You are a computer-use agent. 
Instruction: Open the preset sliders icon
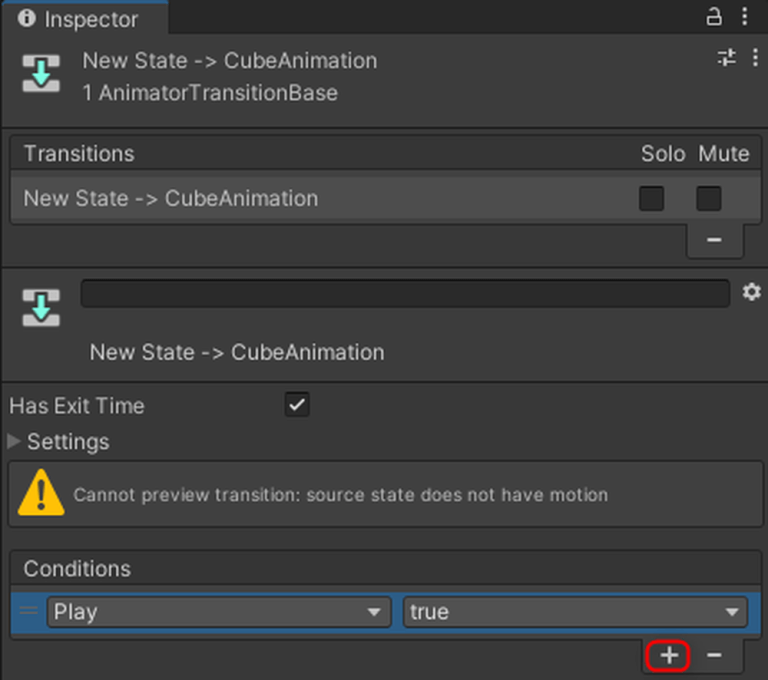(727, 58)
